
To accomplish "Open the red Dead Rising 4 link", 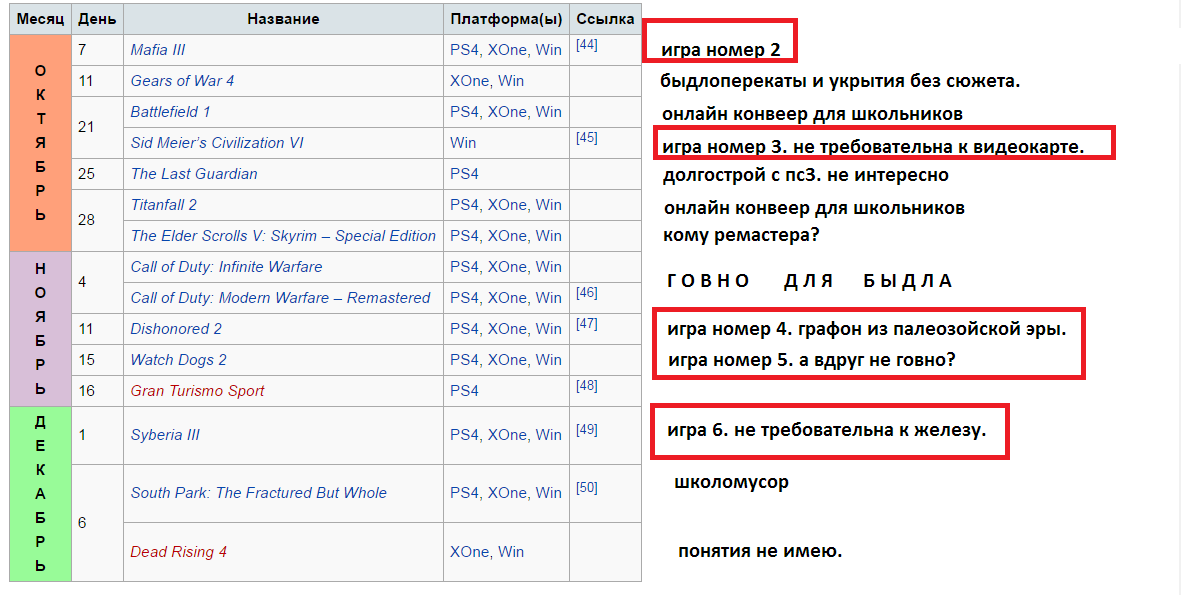I will click(179, 551).
